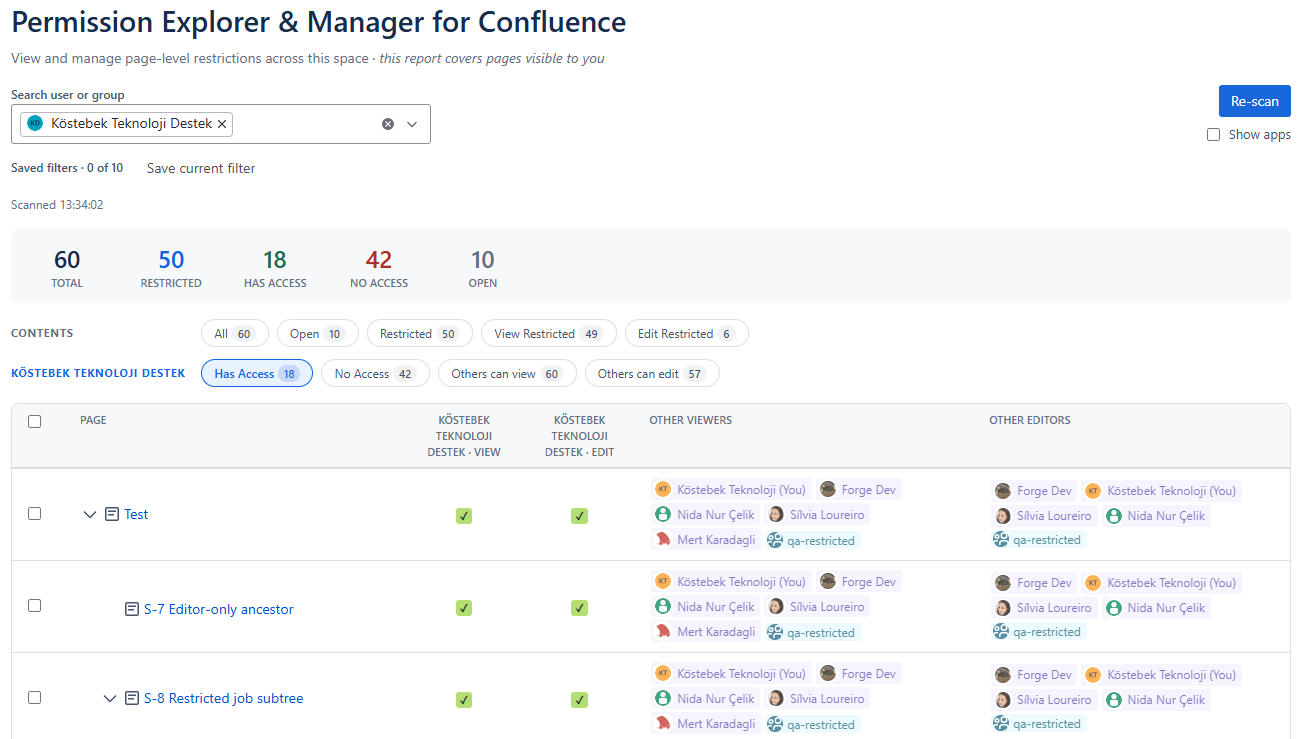Click Sílvia Loureiro viewer chip in Test row
Viewport: 1300px width, 739px height.
point(818,514)
